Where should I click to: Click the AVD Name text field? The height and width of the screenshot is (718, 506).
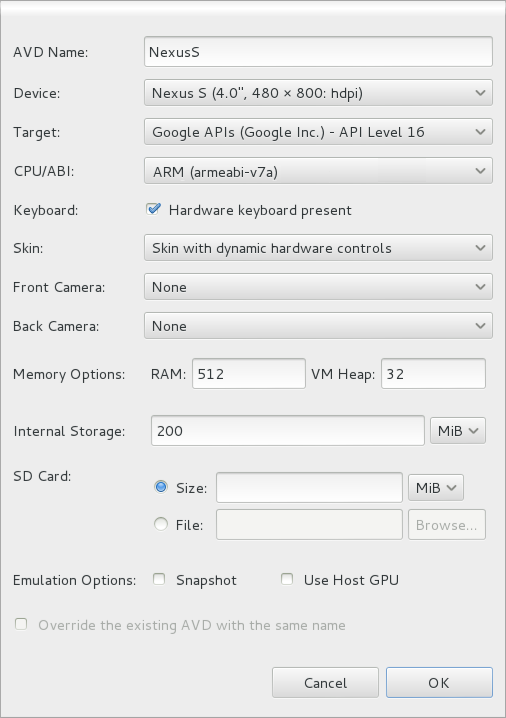pos(318,52)
